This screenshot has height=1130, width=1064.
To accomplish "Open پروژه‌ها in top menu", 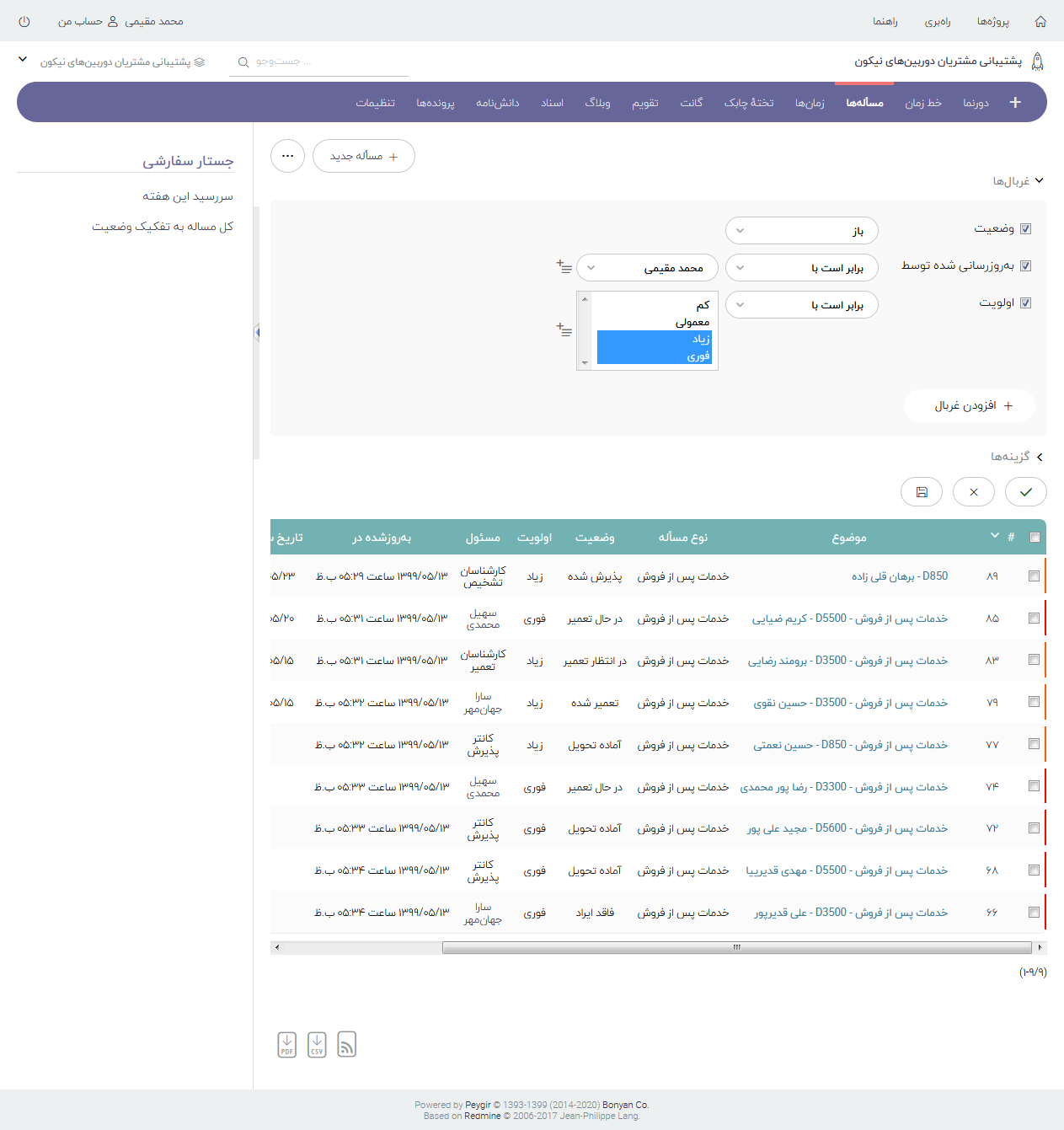I will point(993,21).
